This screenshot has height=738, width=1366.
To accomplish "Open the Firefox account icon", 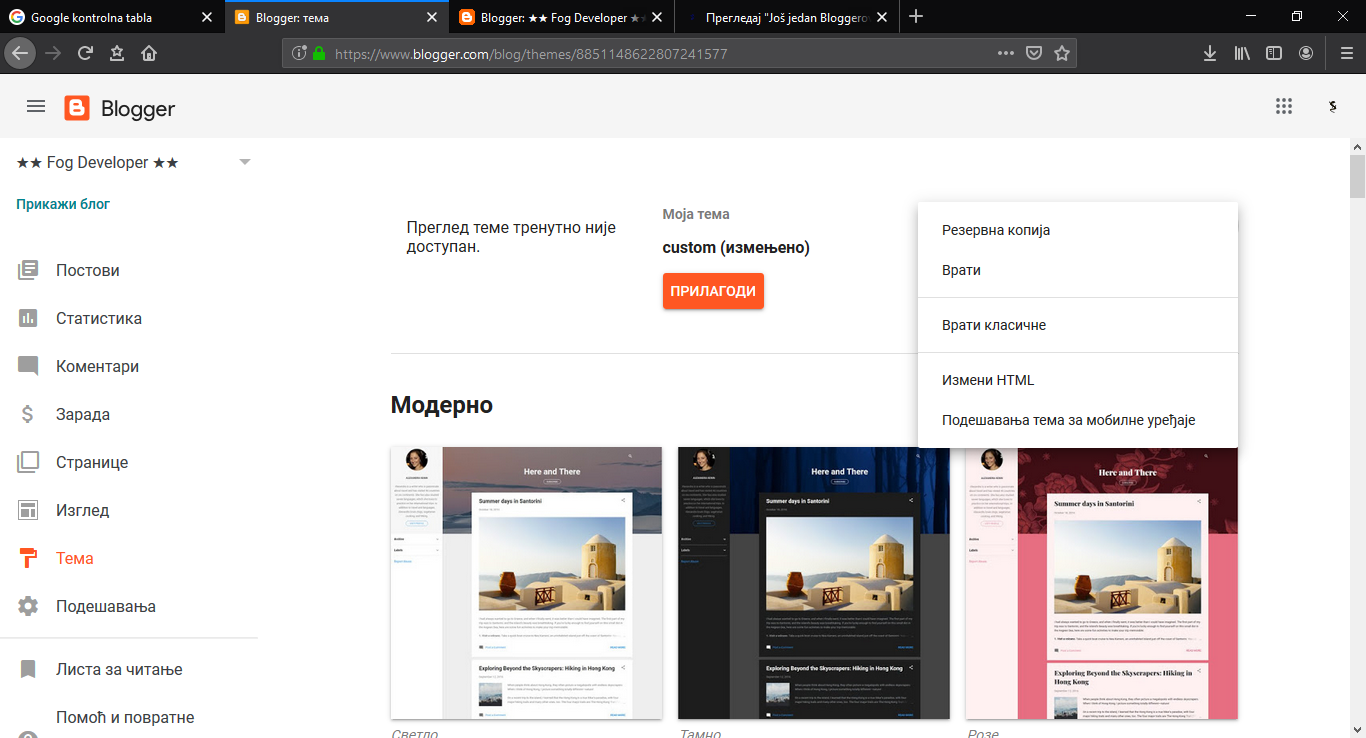I will click(1306, 53).
